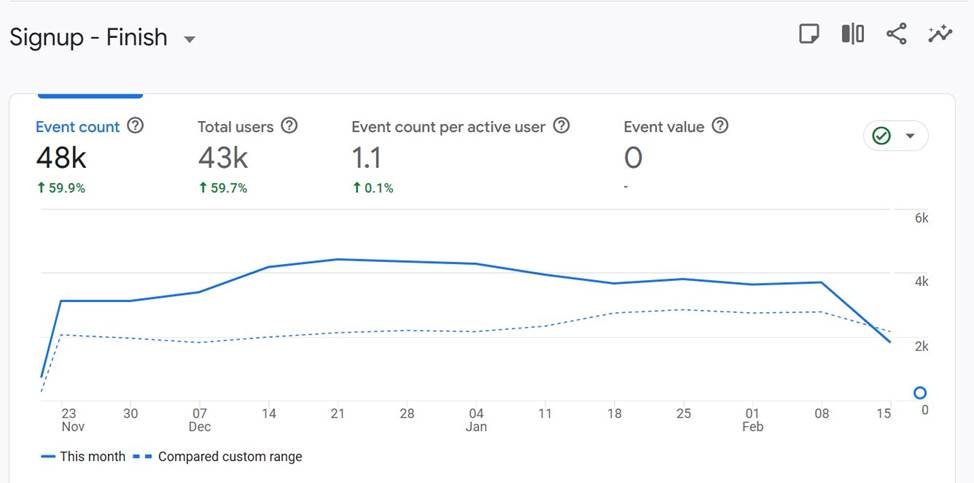The height and width of the screenshot is (483, 974).
Task: Open Insights sparkline icon
Action: pos(940,35)
